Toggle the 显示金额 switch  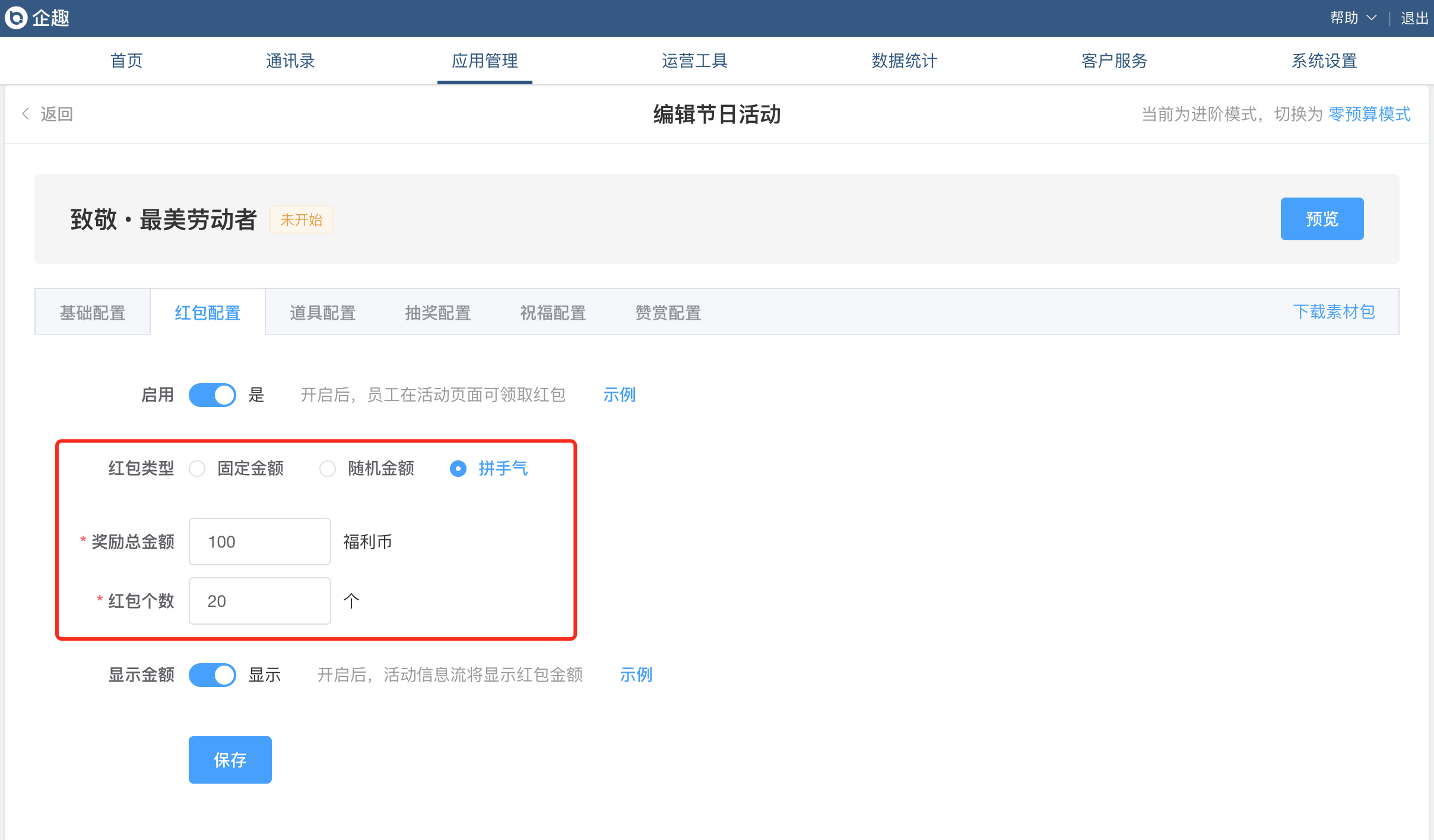click(212, 675)
